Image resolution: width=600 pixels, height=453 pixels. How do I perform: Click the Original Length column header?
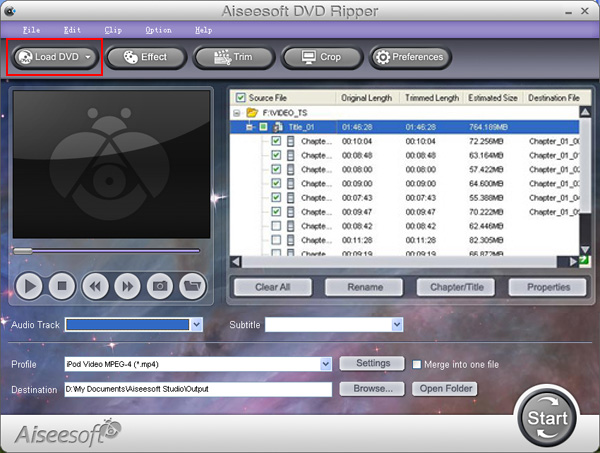click(367, 98)
